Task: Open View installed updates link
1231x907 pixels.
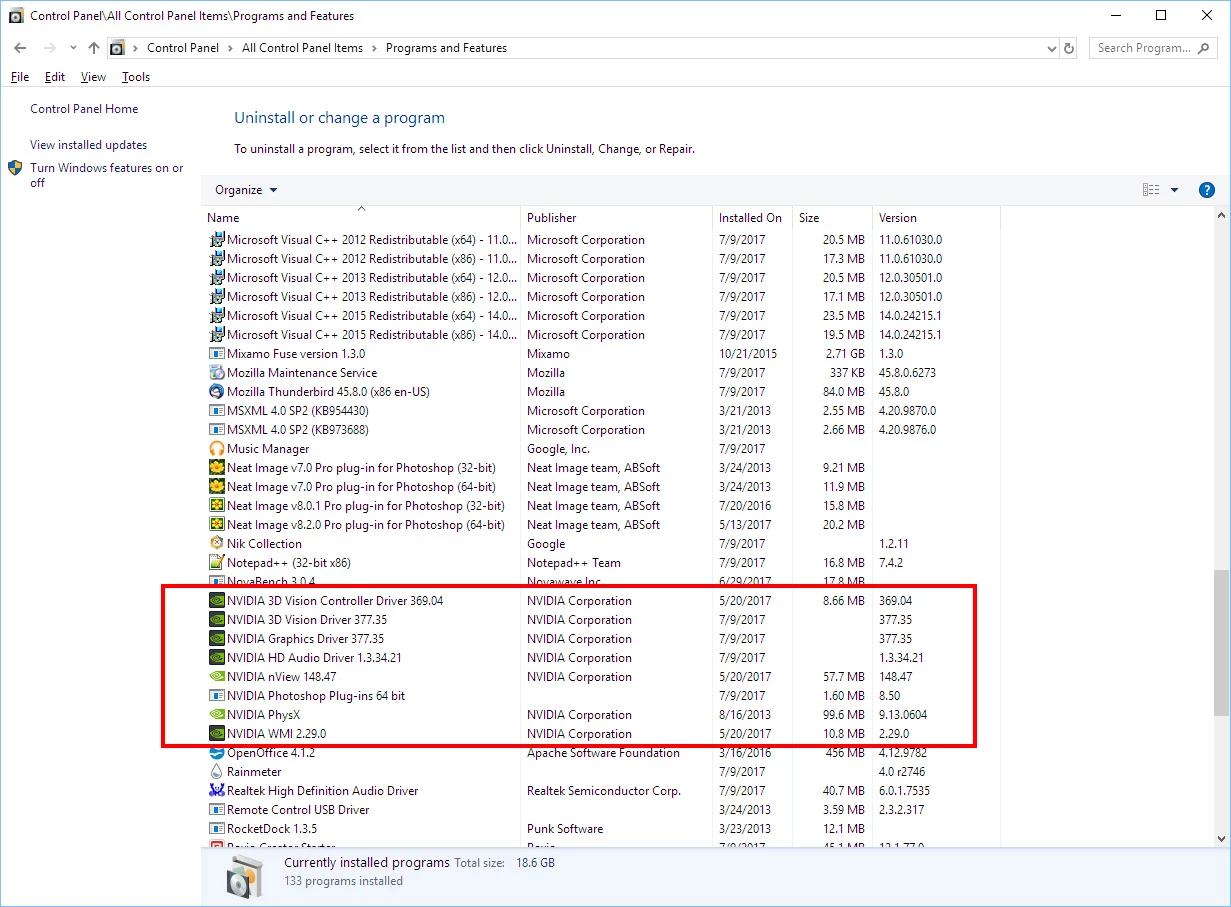Action: coord(88,145)
